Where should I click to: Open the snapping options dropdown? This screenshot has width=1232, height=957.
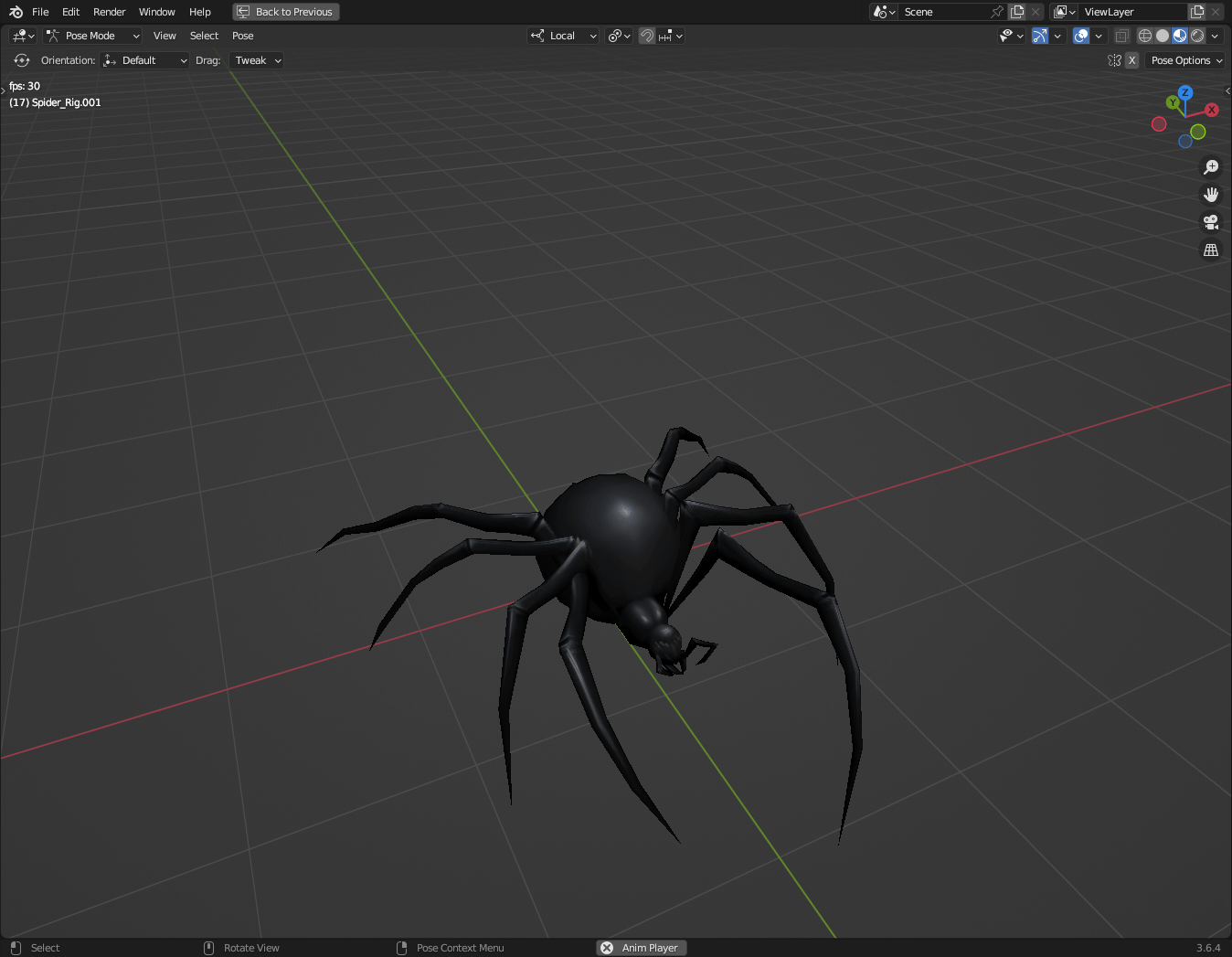670,36
